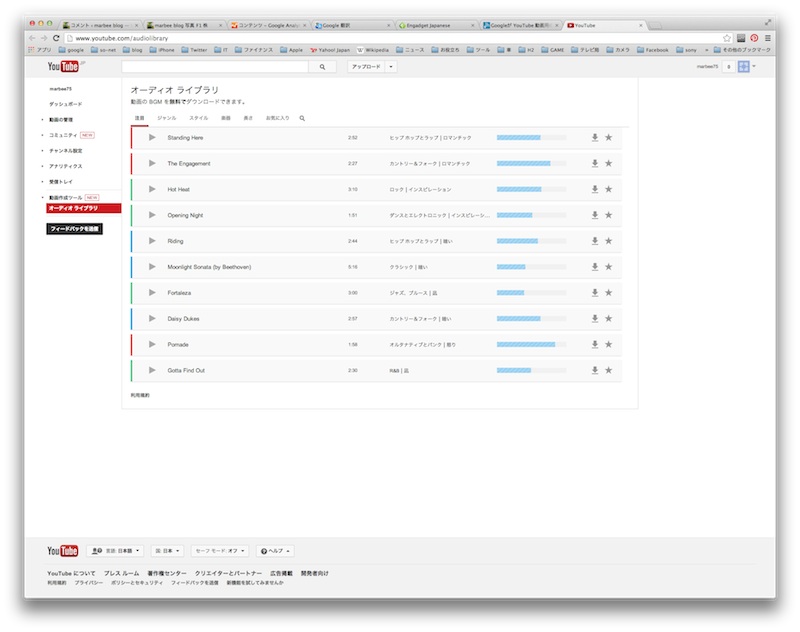This screenshot has height=632, width=800.
Task: Toggle the favorite star on "Riding"
Action: (x=608, y=240)
